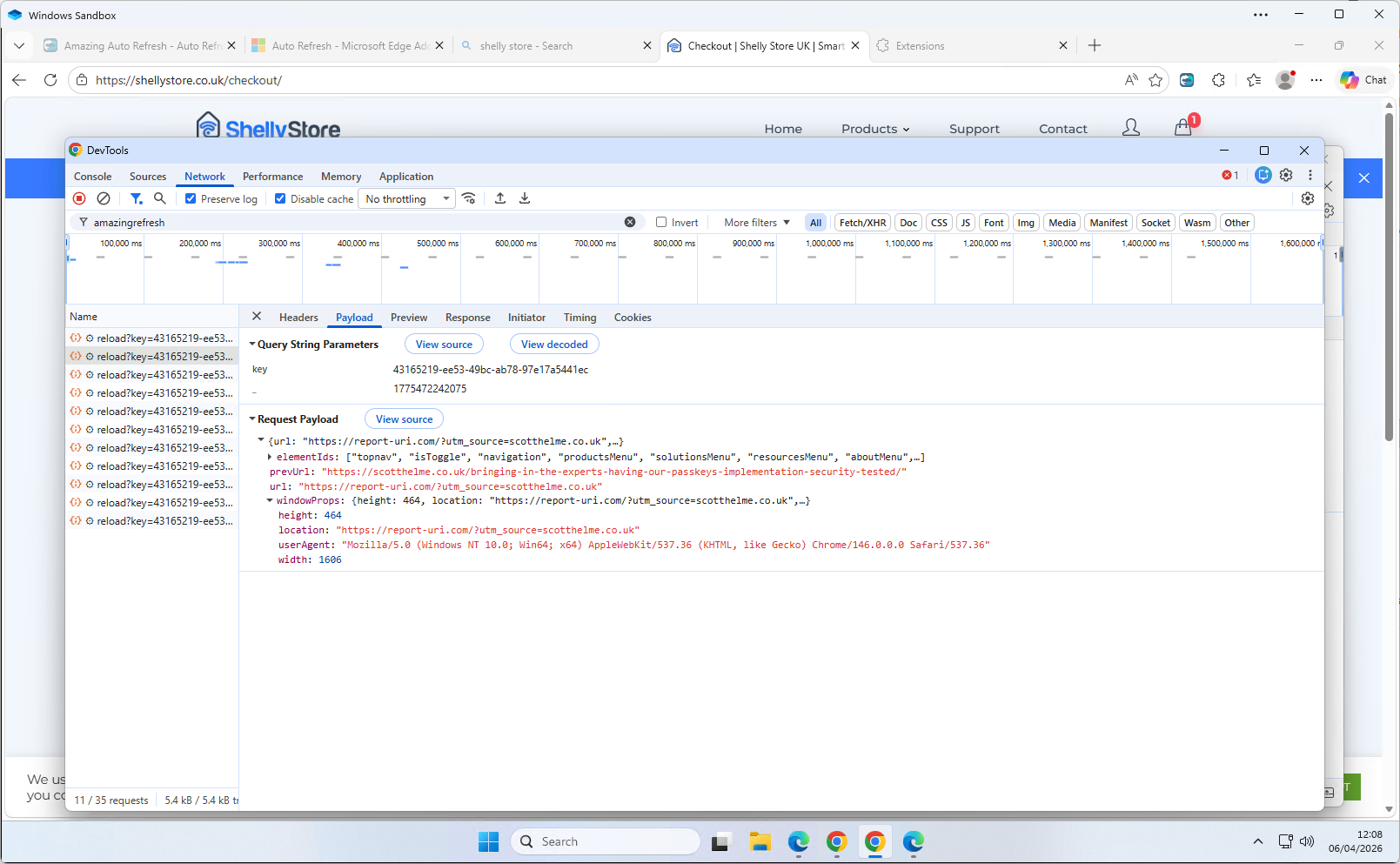Expand the More filters dropdown
The width and height of the screenshot is (1400, 864).
click(756, 222)
